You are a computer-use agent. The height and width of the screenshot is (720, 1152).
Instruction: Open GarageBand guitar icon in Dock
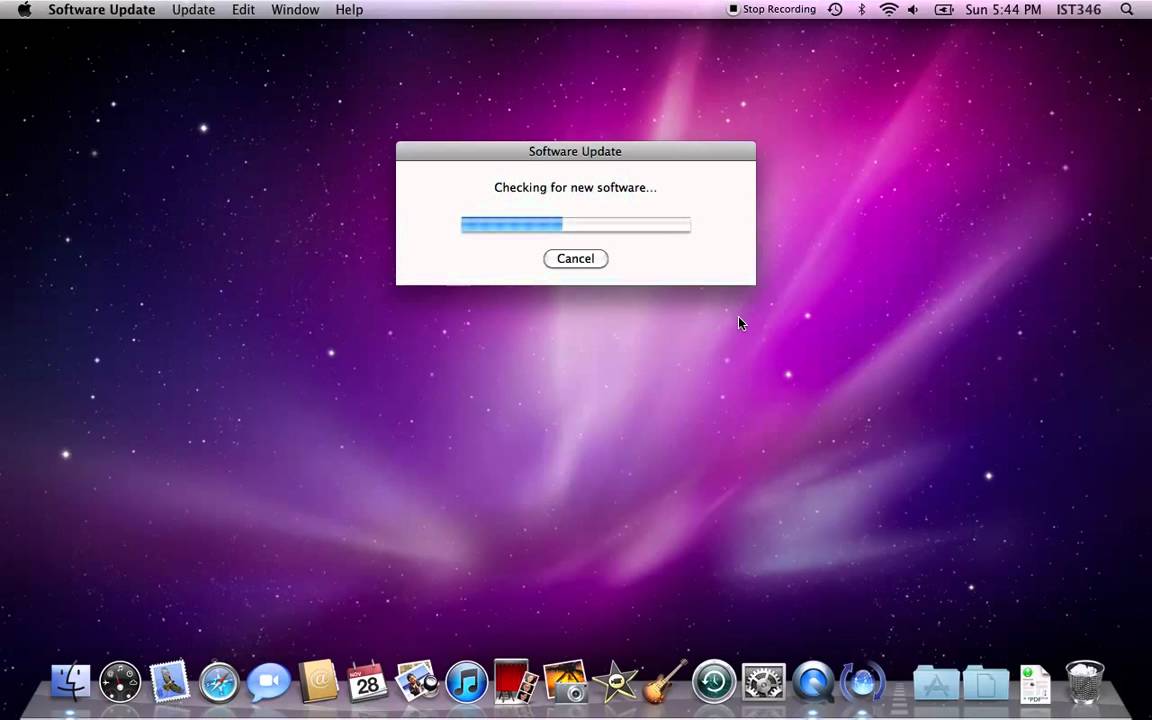(x=665, y=681)
